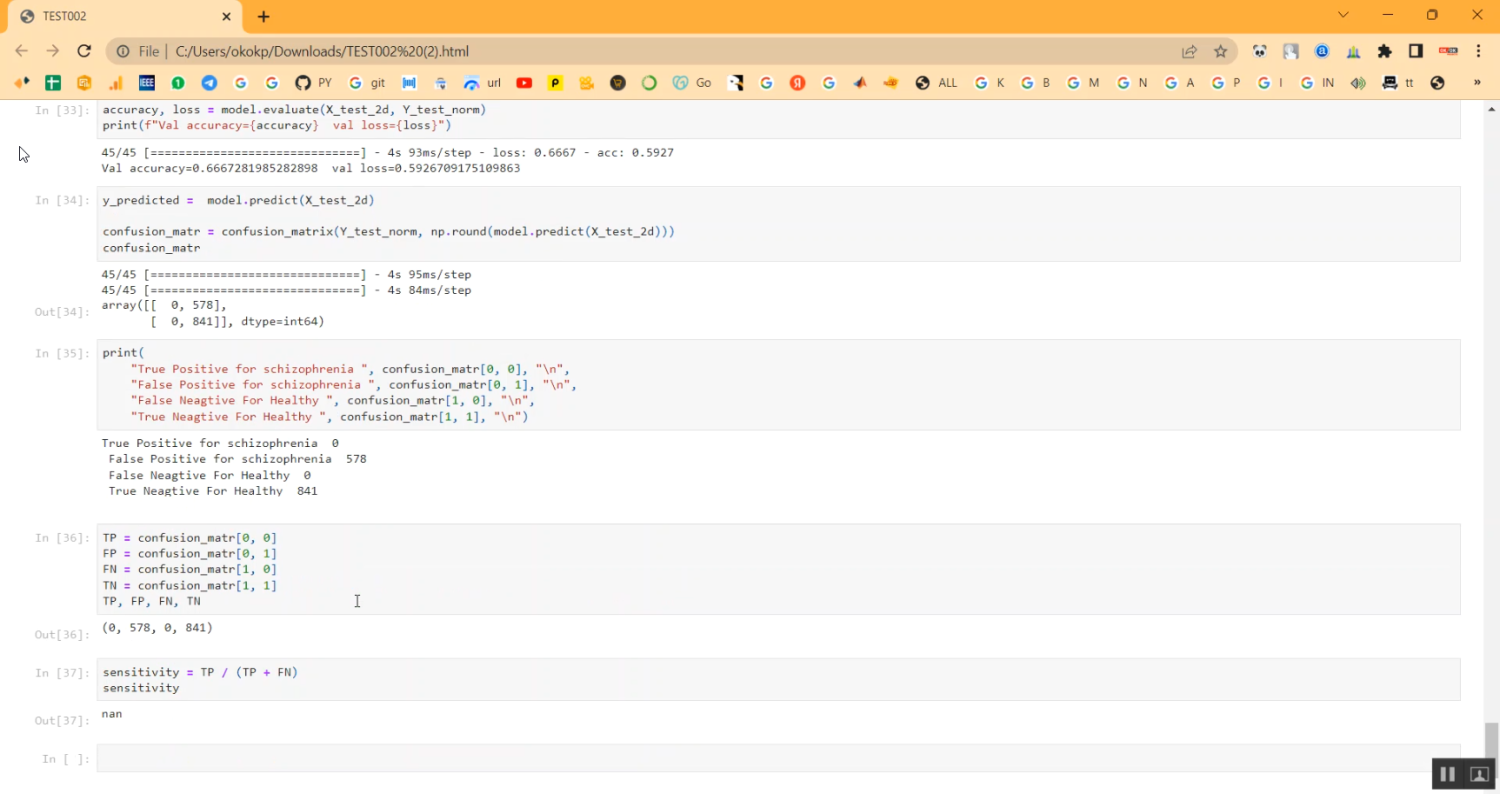
Task: Toggle the browser side panel
Action: click(x=1416, y=51)
